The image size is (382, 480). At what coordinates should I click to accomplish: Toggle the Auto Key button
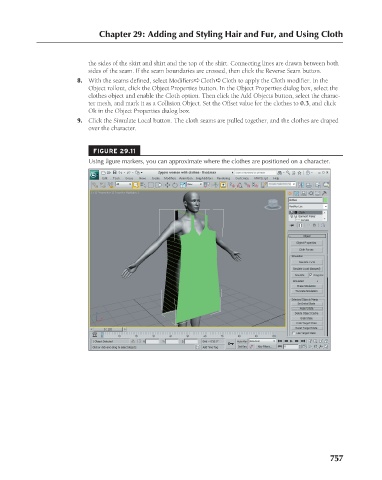coord(242,341)
